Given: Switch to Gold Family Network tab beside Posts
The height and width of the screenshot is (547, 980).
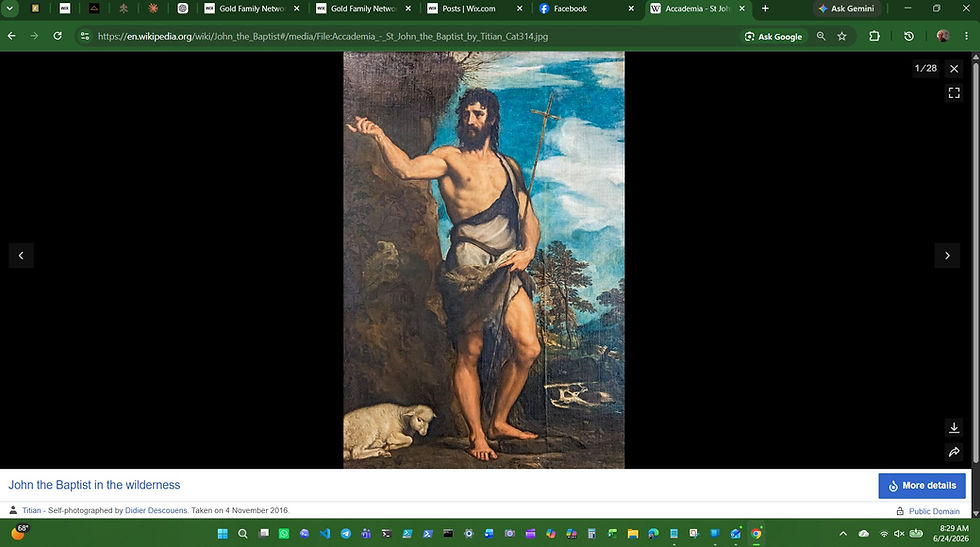Looking at the screenshot, I should tap(364, 9).
